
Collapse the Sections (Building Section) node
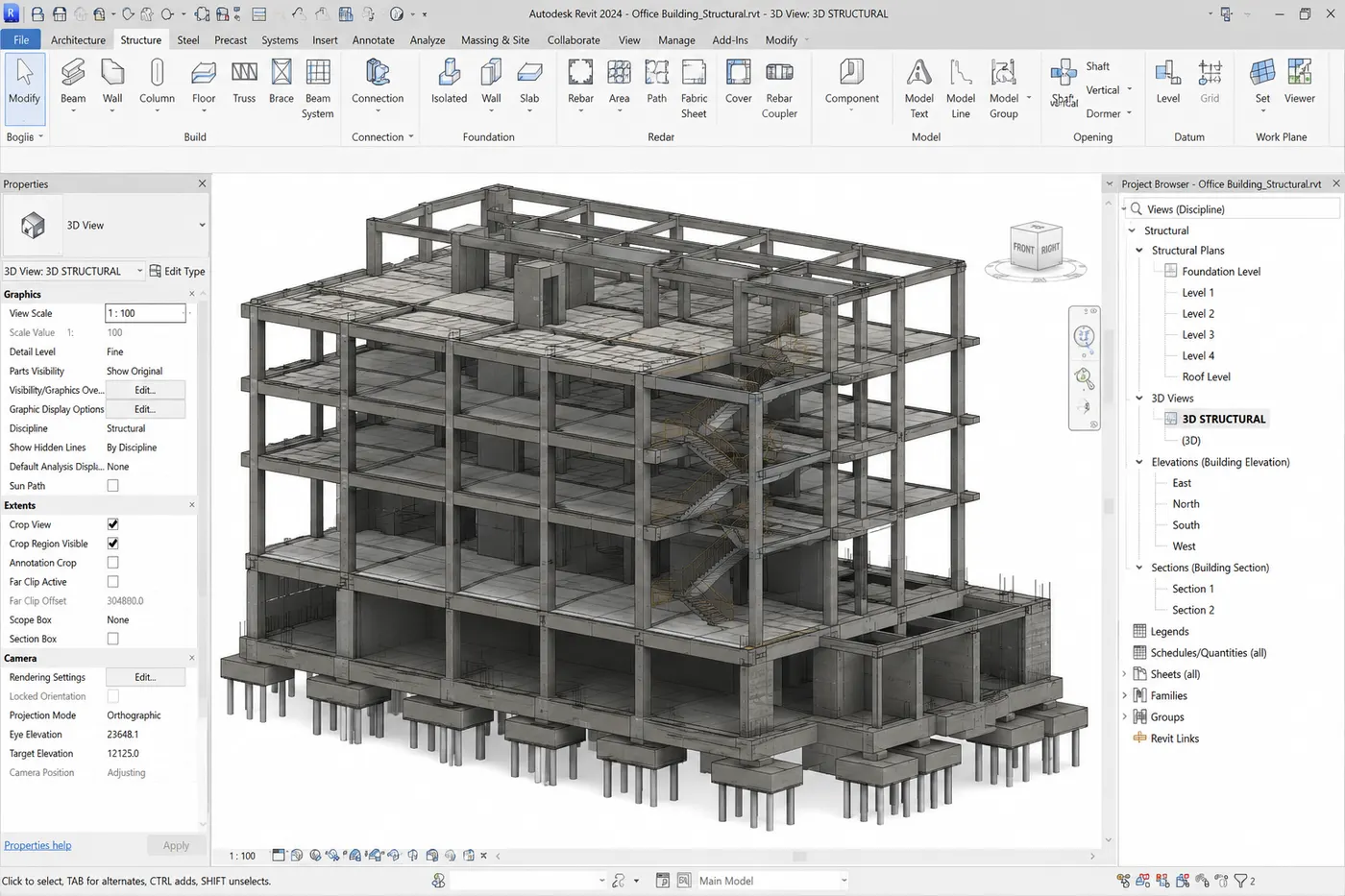click(x=1139, y=568)
